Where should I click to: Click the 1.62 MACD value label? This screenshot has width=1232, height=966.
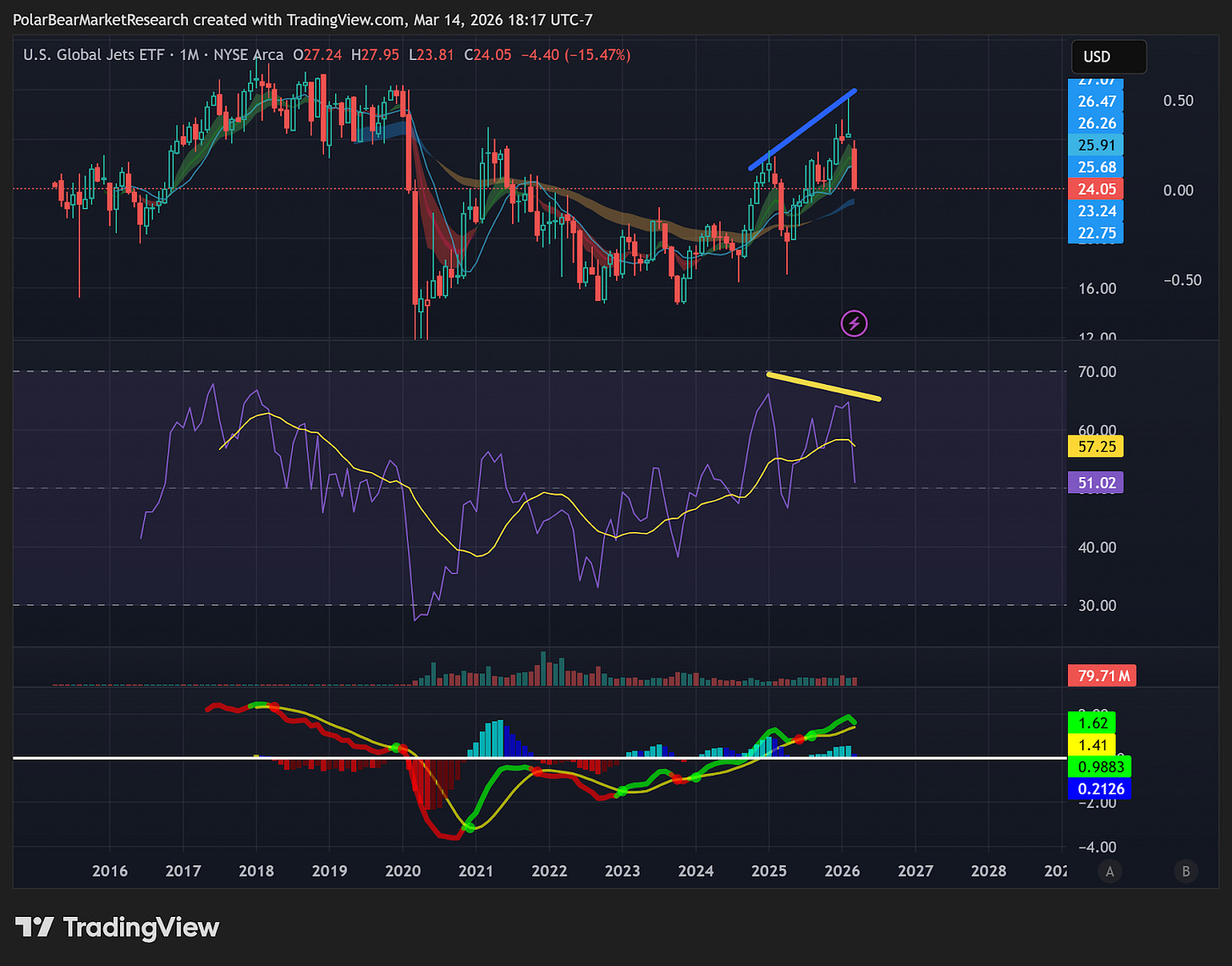tap(1092, 723)
